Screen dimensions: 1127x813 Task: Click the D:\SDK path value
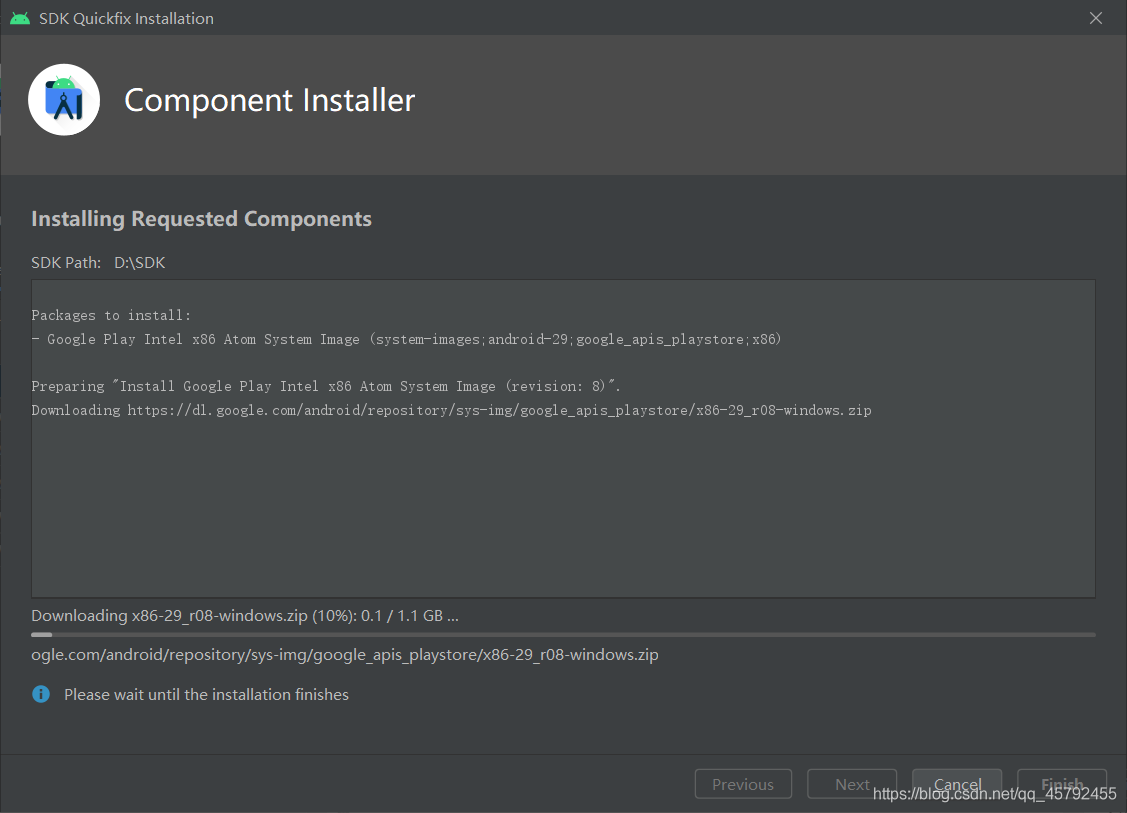pos(139,262)
